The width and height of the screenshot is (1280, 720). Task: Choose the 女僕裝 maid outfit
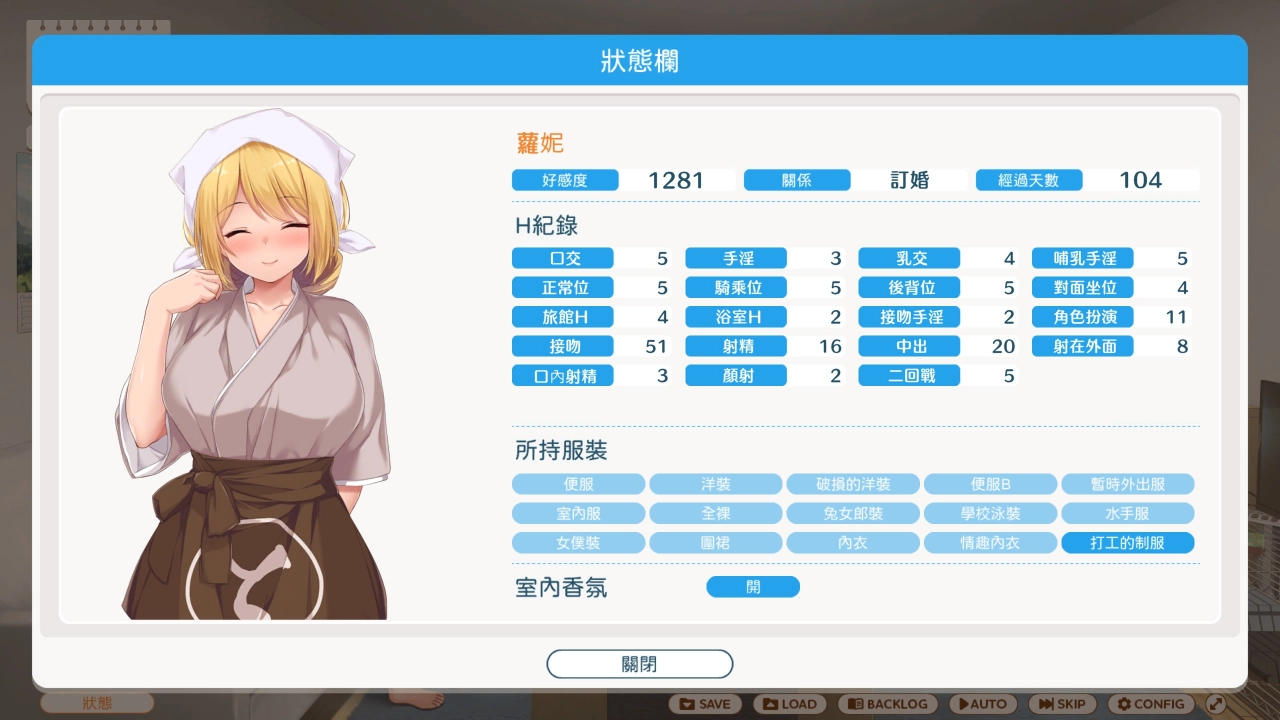pos(579,542)
